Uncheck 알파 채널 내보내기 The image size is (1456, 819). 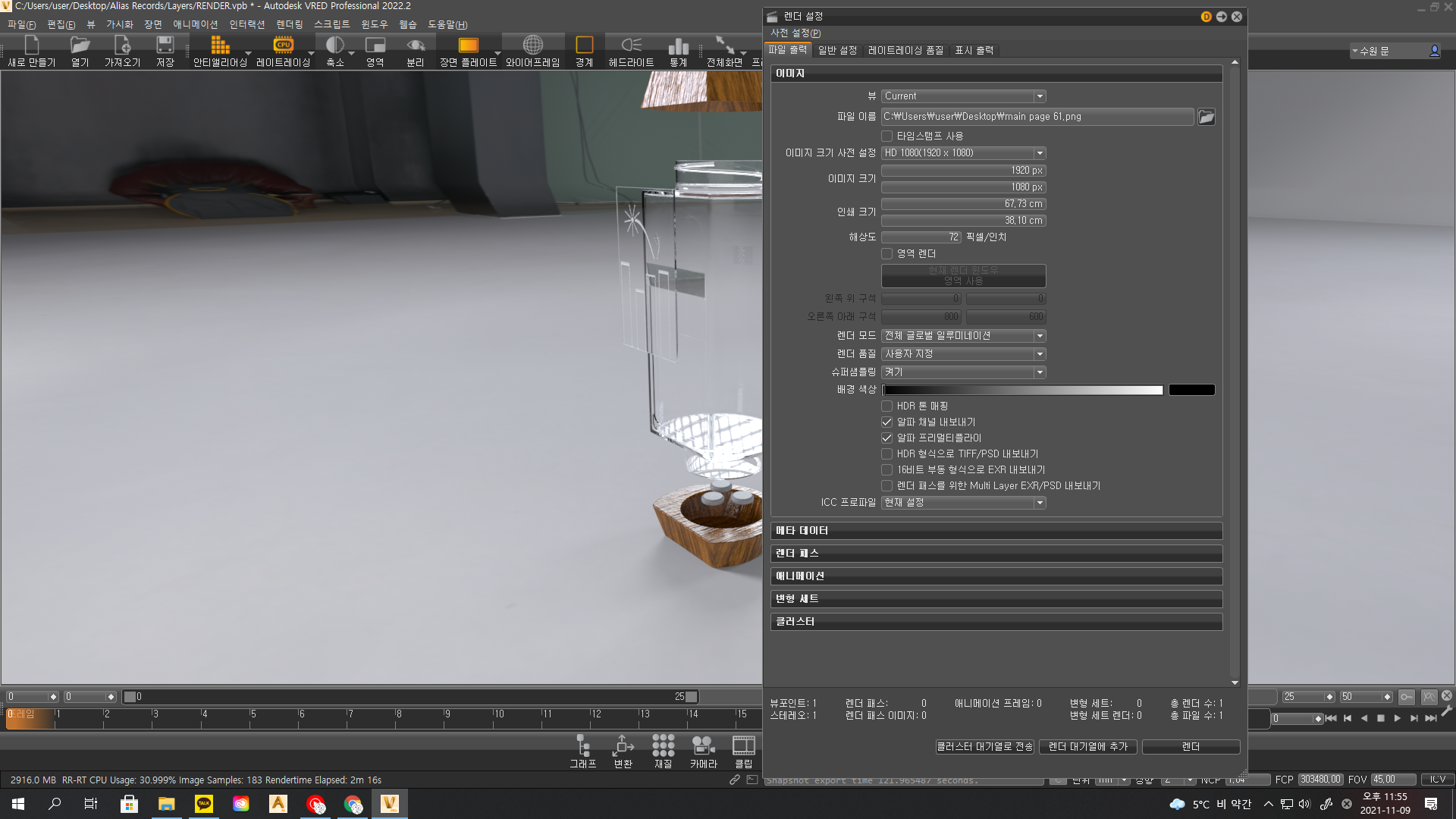coord(886,422)
